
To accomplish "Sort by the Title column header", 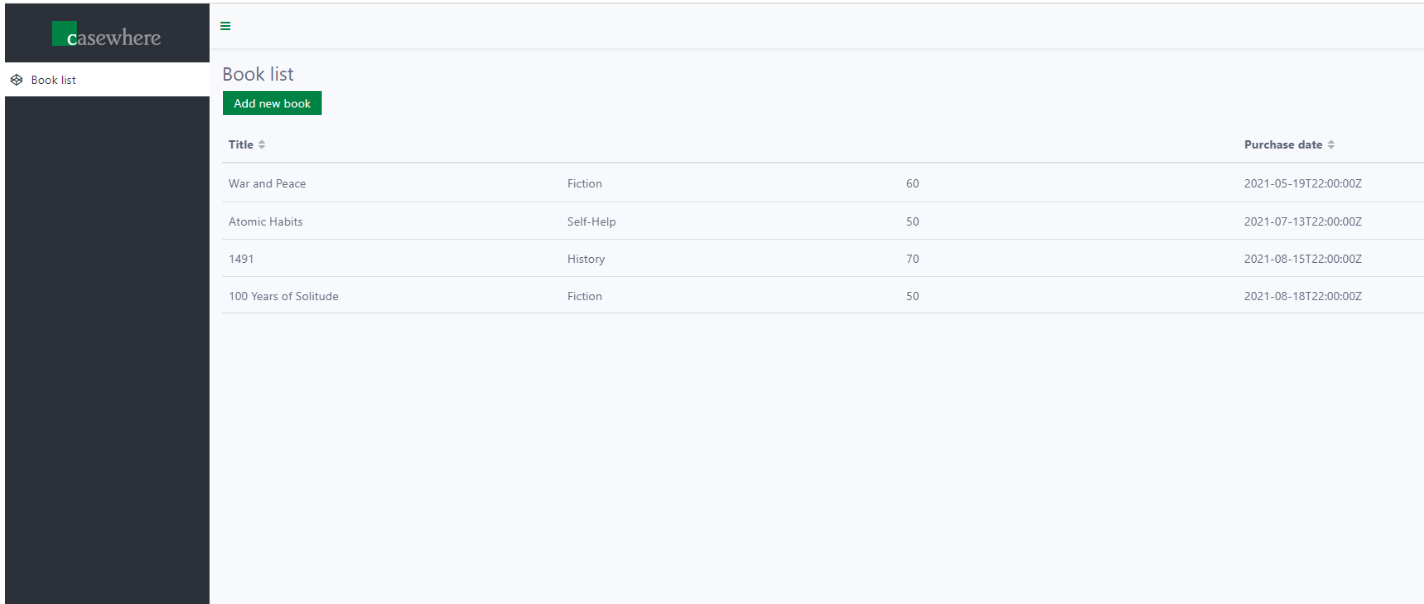I will (241, 145).
